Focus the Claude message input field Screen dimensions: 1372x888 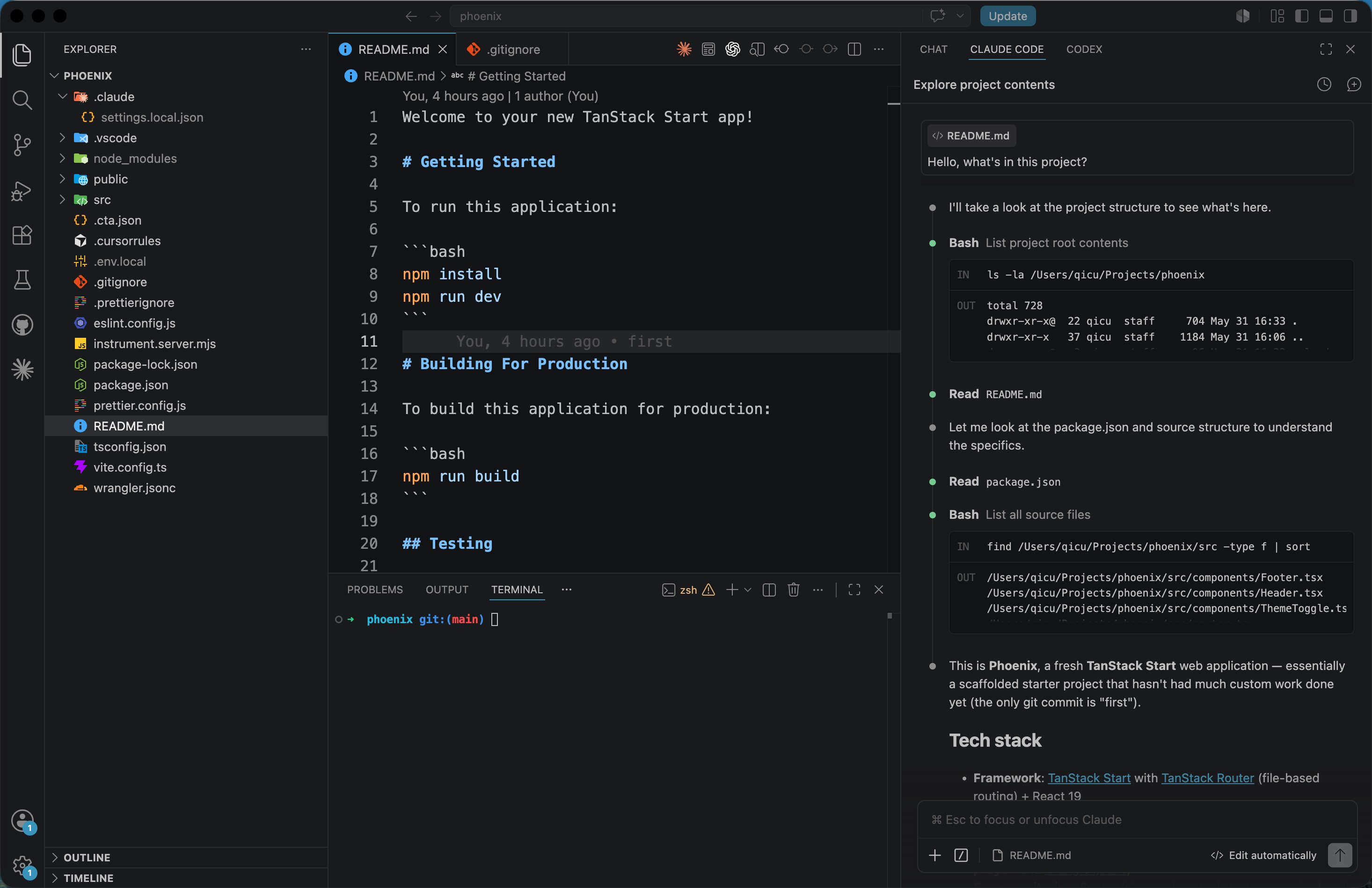pos(1137,819)
